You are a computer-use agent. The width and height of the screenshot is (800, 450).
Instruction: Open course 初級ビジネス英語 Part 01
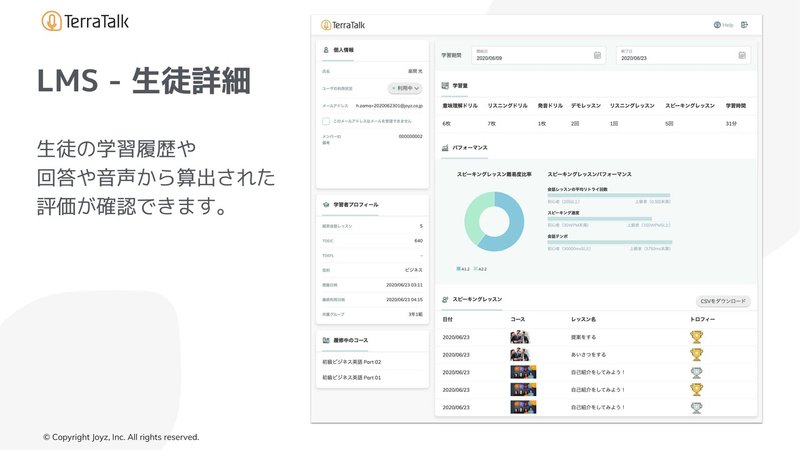pos(352,378)
